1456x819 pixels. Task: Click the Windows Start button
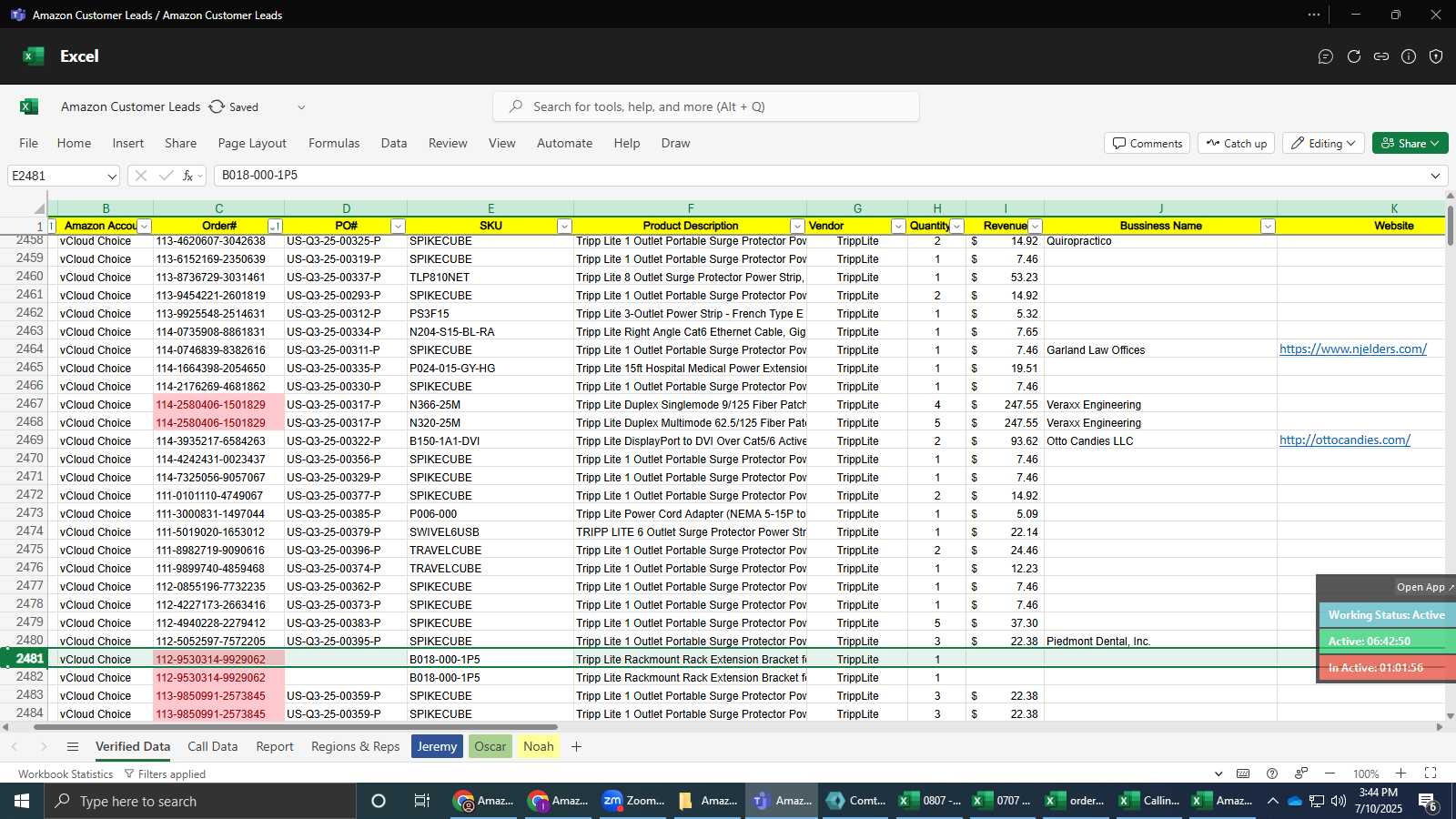[22, 801]
